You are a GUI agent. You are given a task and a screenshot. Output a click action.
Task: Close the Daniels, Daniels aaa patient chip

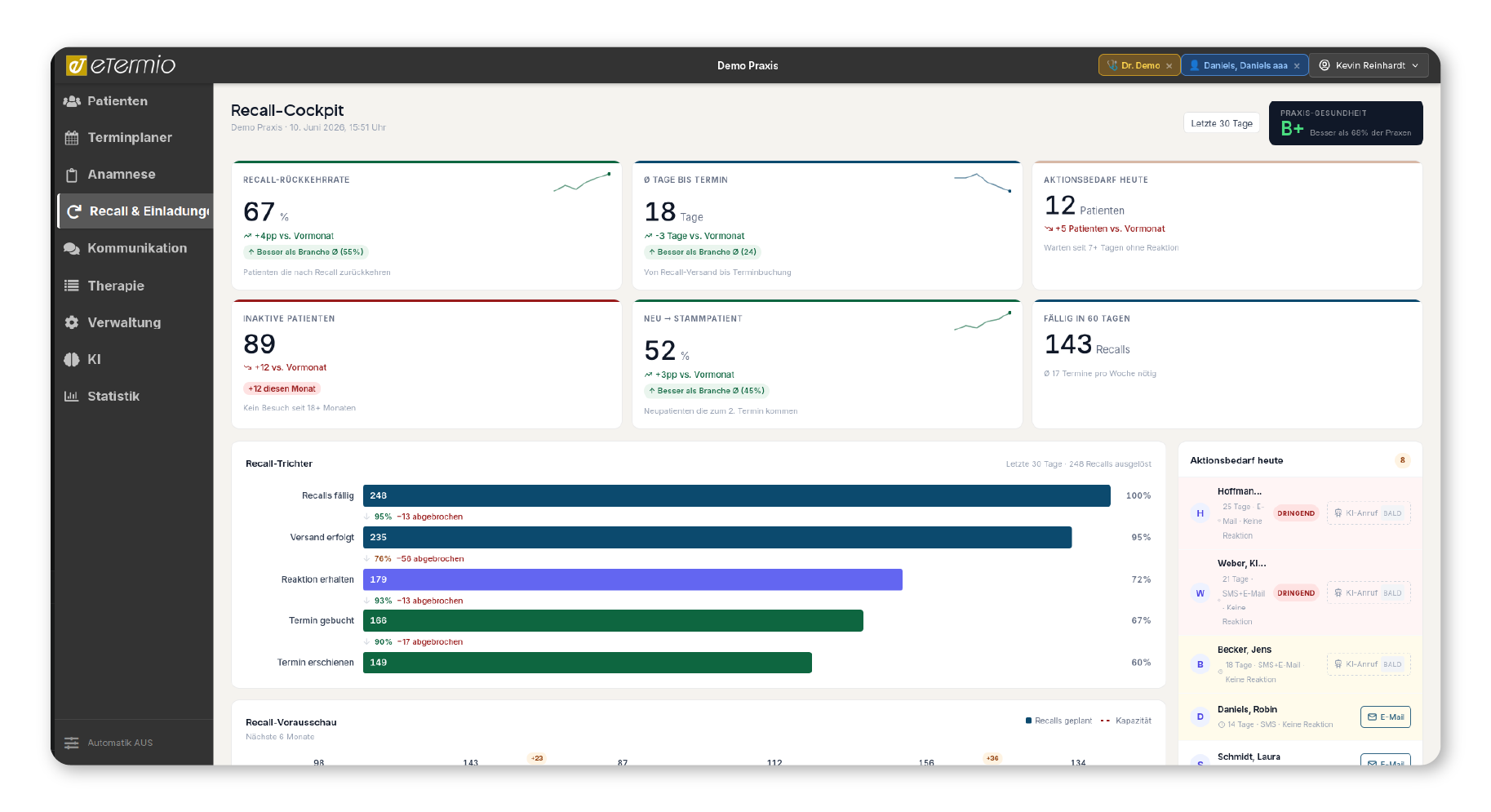click(x=1297, y=66)
